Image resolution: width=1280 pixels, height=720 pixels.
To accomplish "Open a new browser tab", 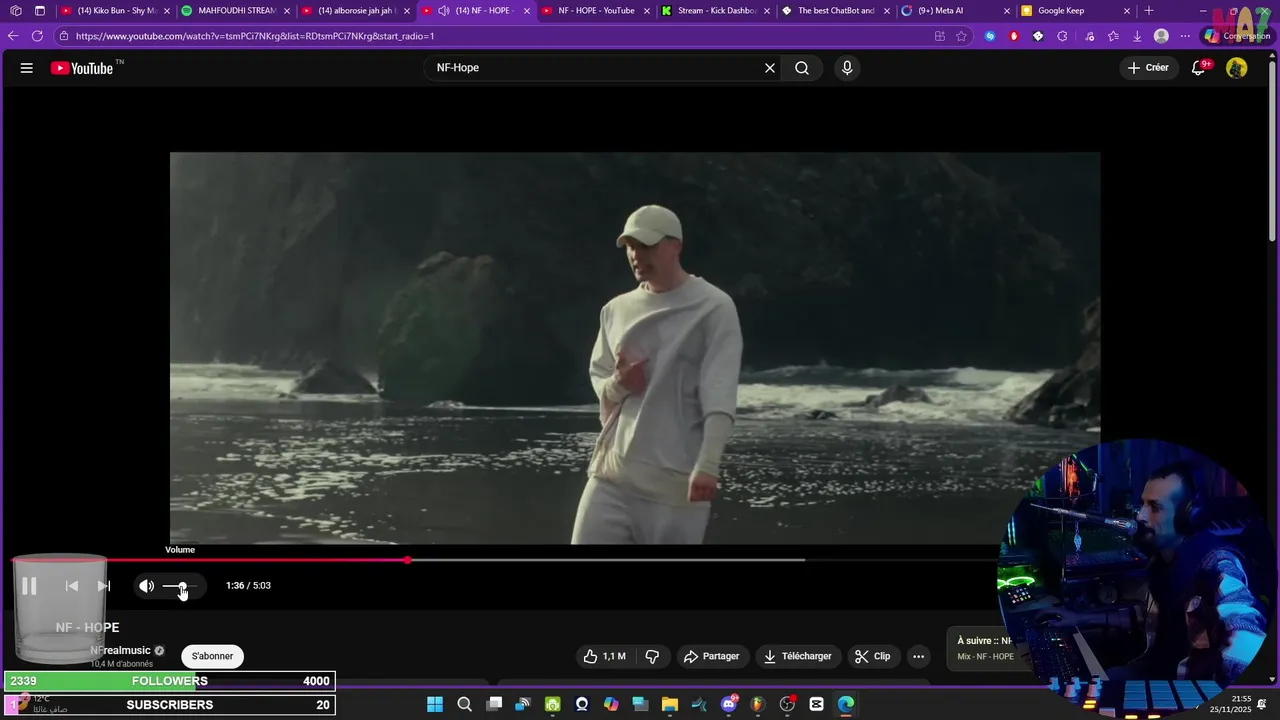I will [1149, 11].
